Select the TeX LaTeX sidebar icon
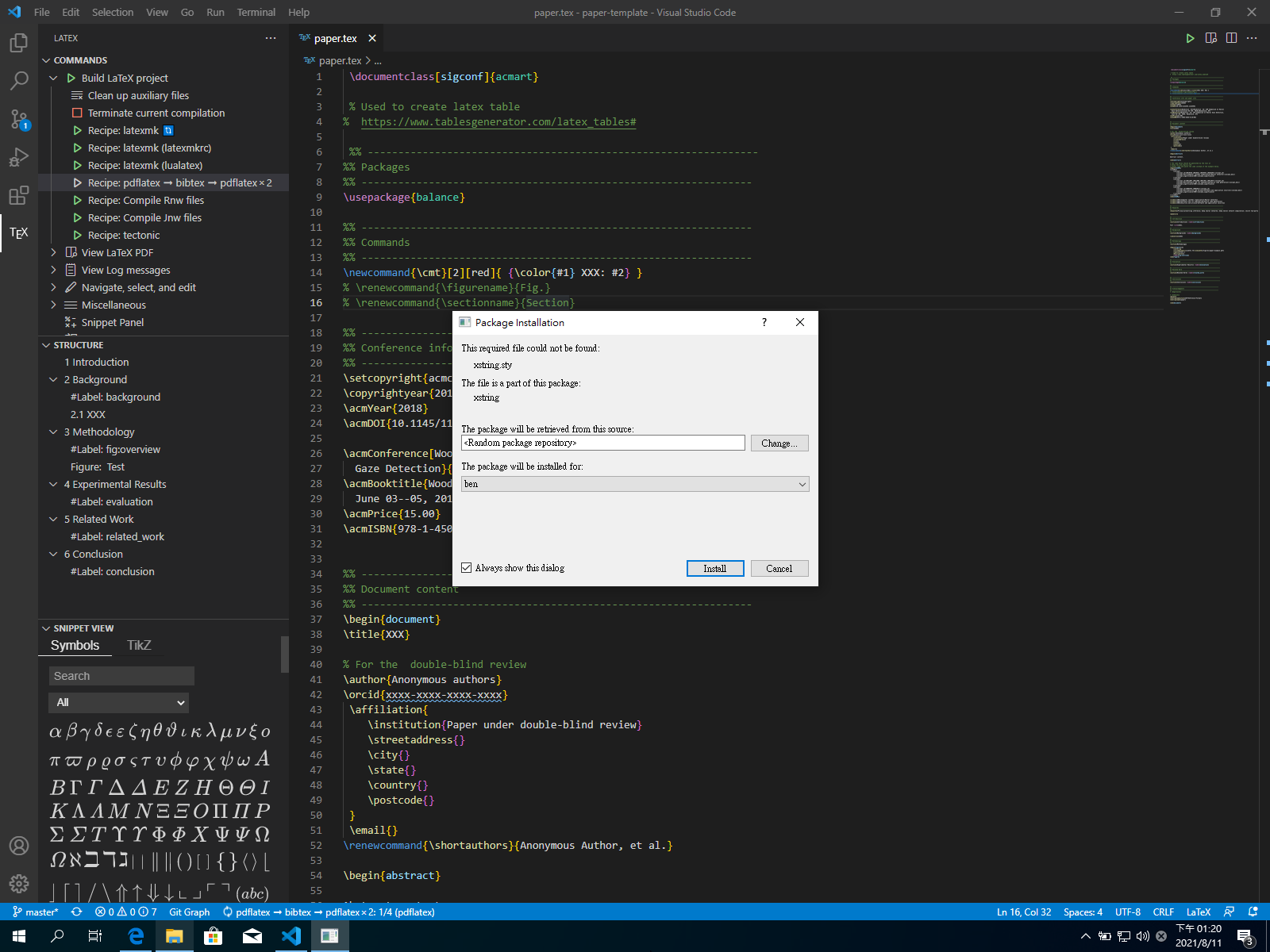Image resolution: width=1270 pixels, height=952 pixels. point(19,232)
